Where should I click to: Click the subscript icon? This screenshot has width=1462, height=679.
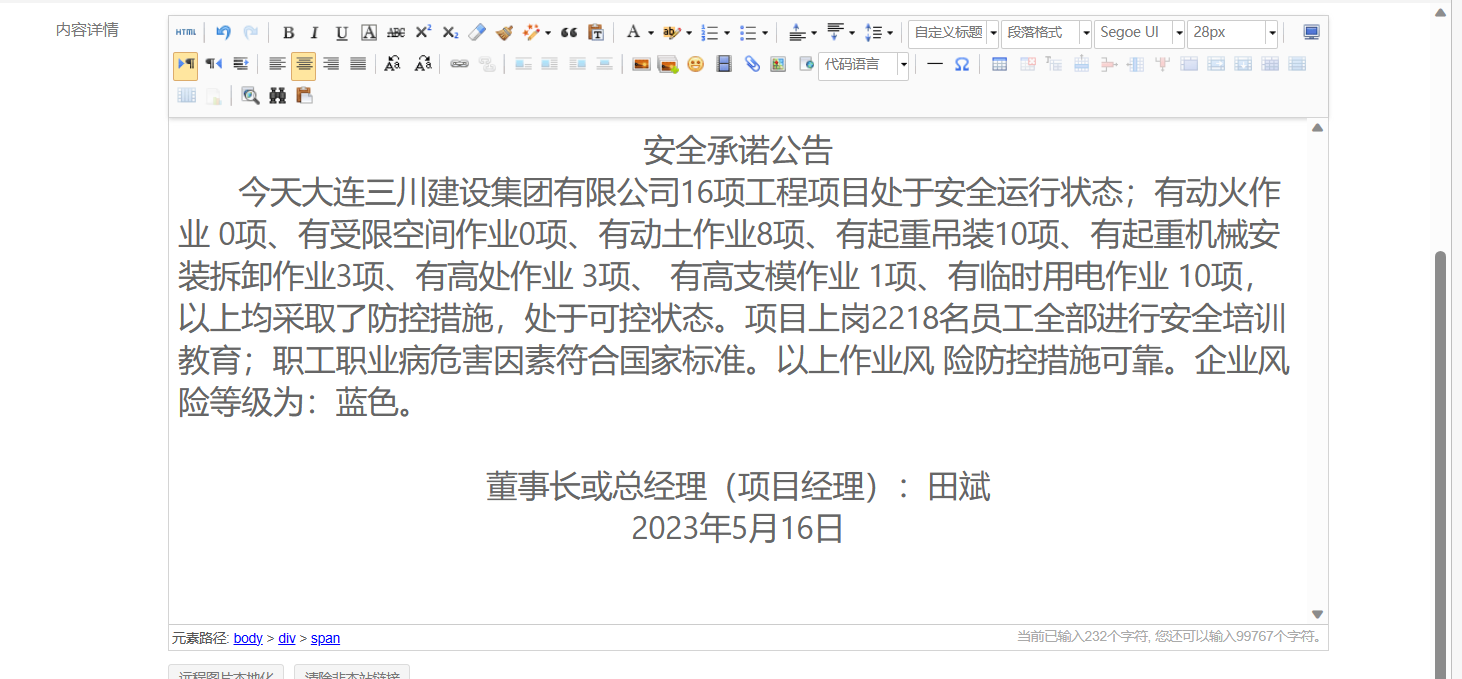tap(450, 33)
